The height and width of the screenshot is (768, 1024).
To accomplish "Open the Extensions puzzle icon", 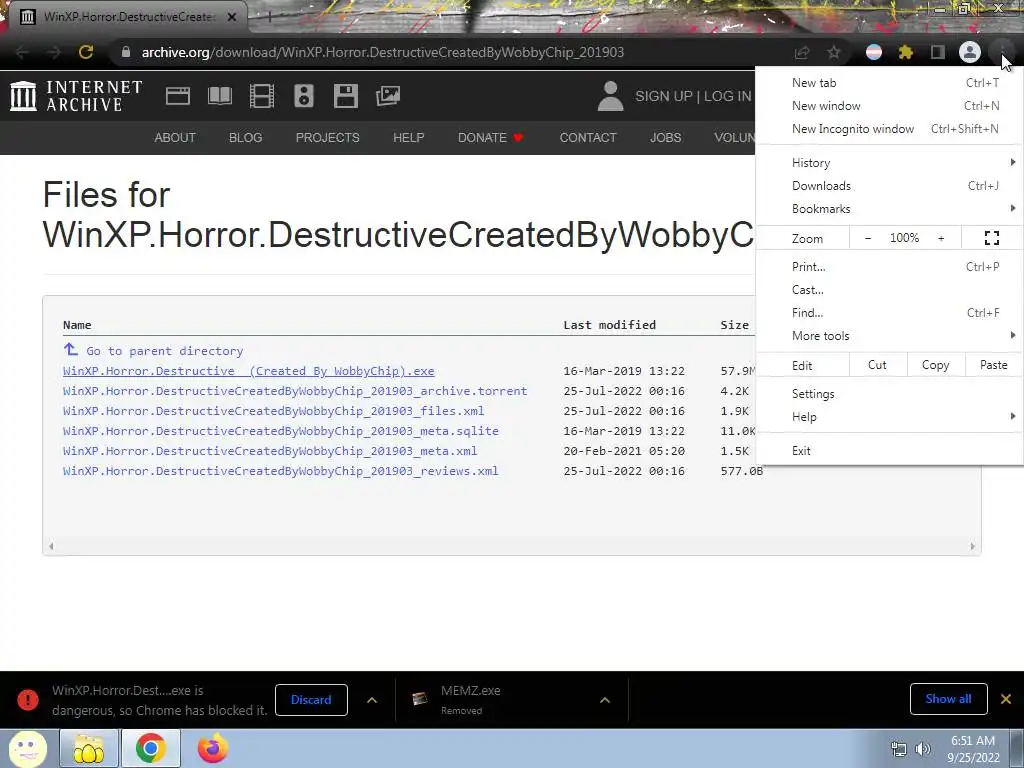I will pyautogui.click(x=905, y=52).
